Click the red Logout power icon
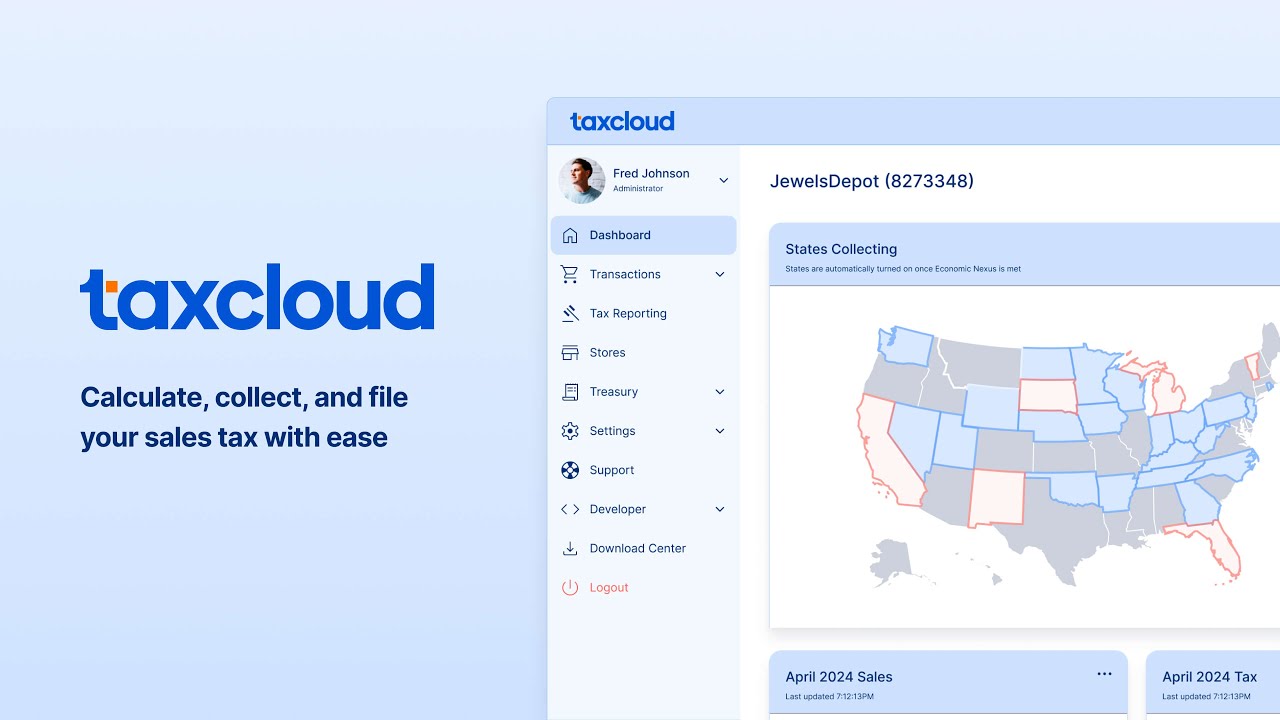The width and height of the screenshot is (1280, 720). pos(570,588)
